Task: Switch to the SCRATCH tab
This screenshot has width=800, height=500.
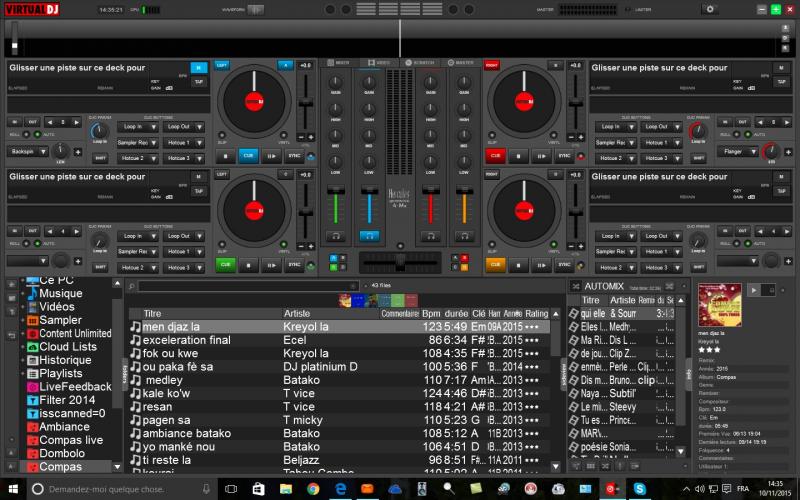Action: [422, 62]
